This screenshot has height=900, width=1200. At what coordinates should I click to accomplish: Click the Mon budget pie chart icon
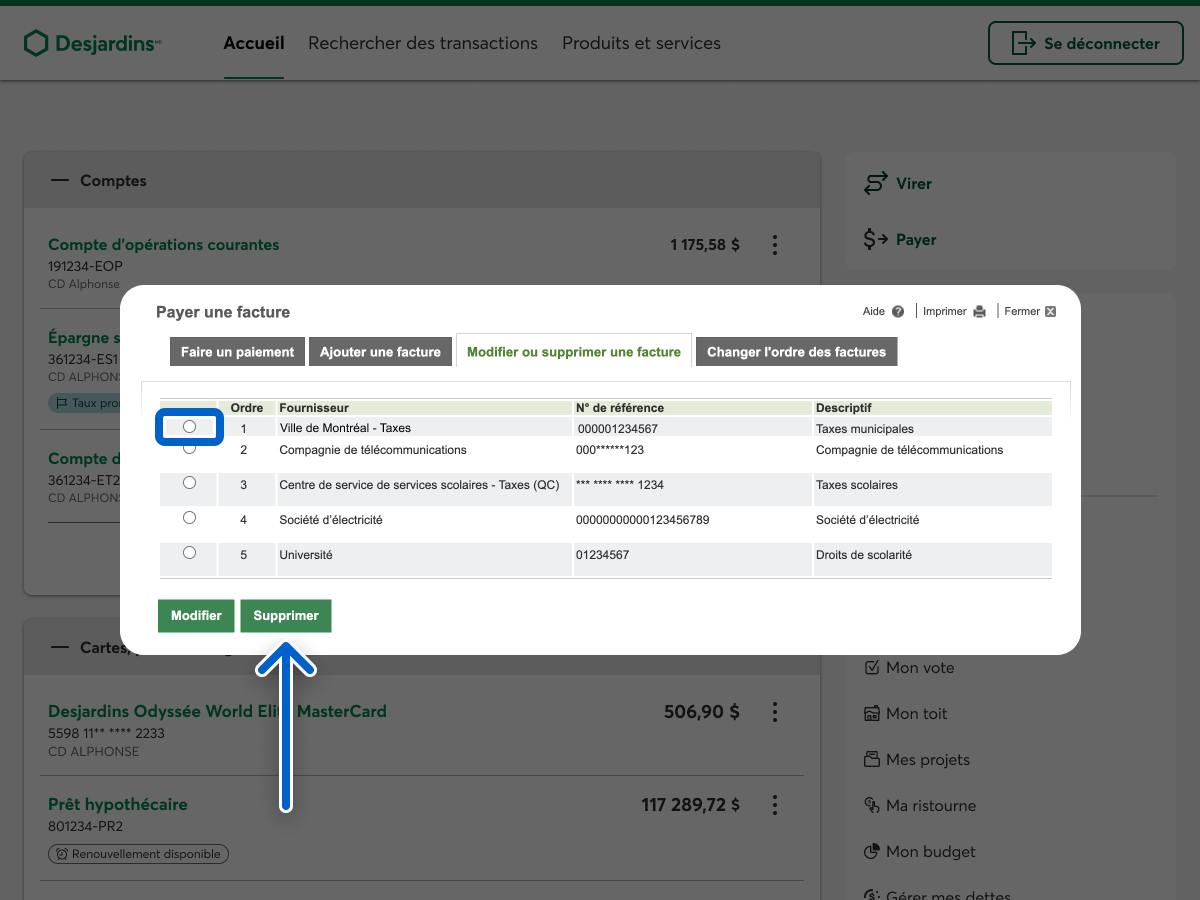coord(871,852)
